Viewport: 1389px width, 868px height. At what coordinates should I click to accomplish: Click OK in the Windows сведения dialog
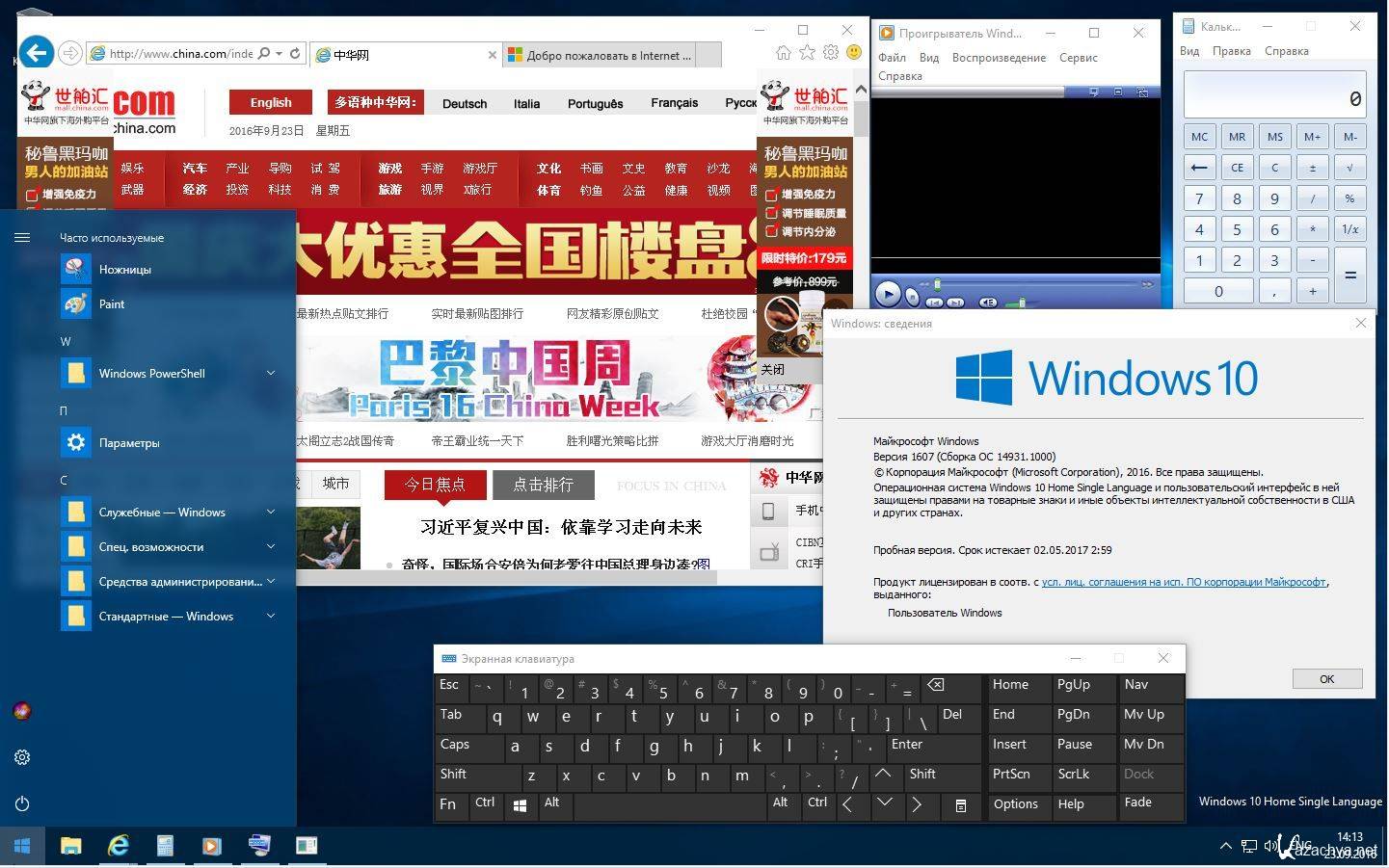pos(1326,679)
